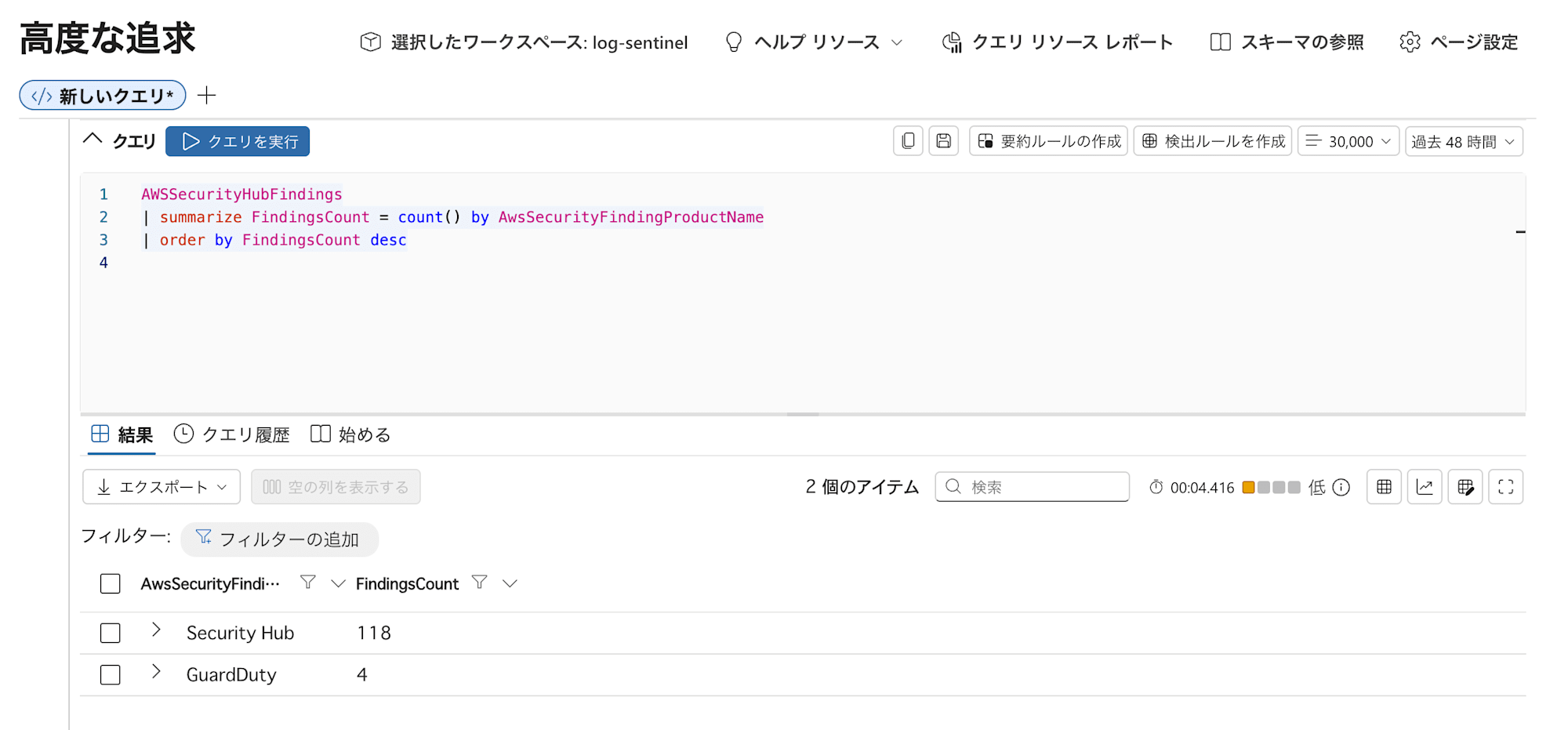Viewport: 1568px width, 730px height.
Task: Check the Security Hub row checkbox
Action: click(x=111, y=633)
